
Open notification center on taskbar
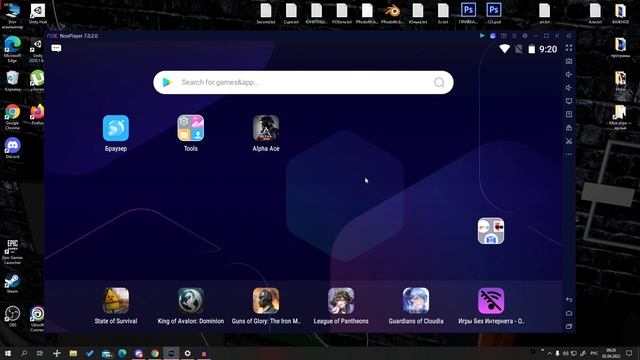click(629, 353)
